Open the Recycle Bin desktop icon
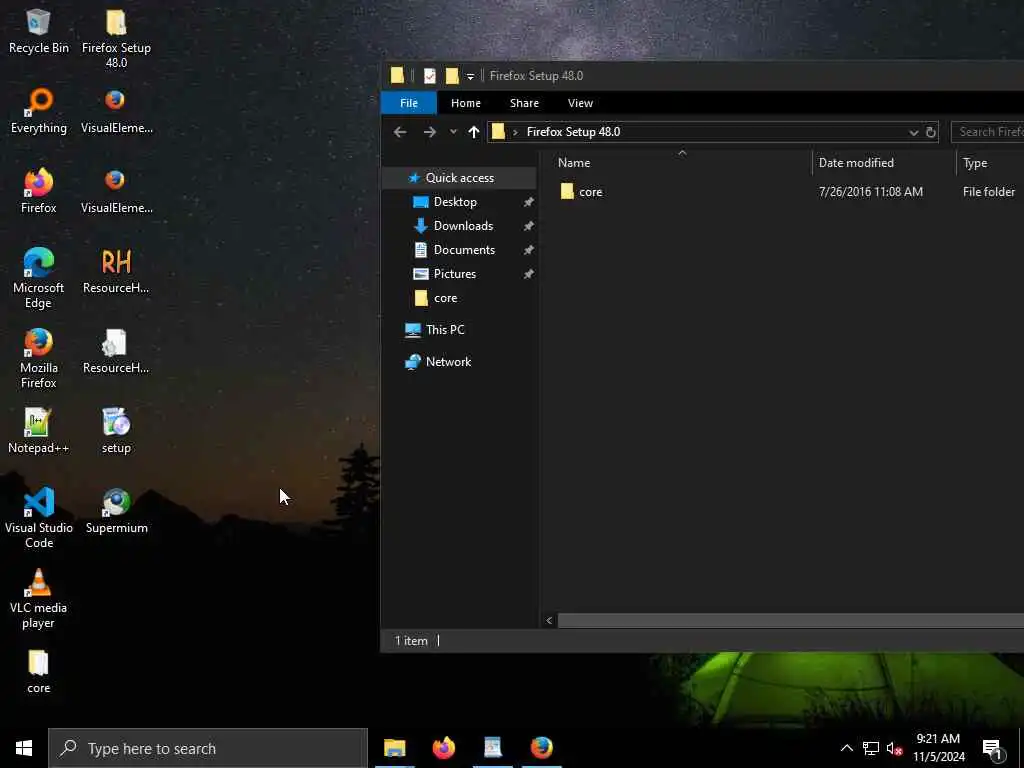Image resolution: width=1024 pixels, height=768 pixels. pyautogui.click(x=39, y=31)
